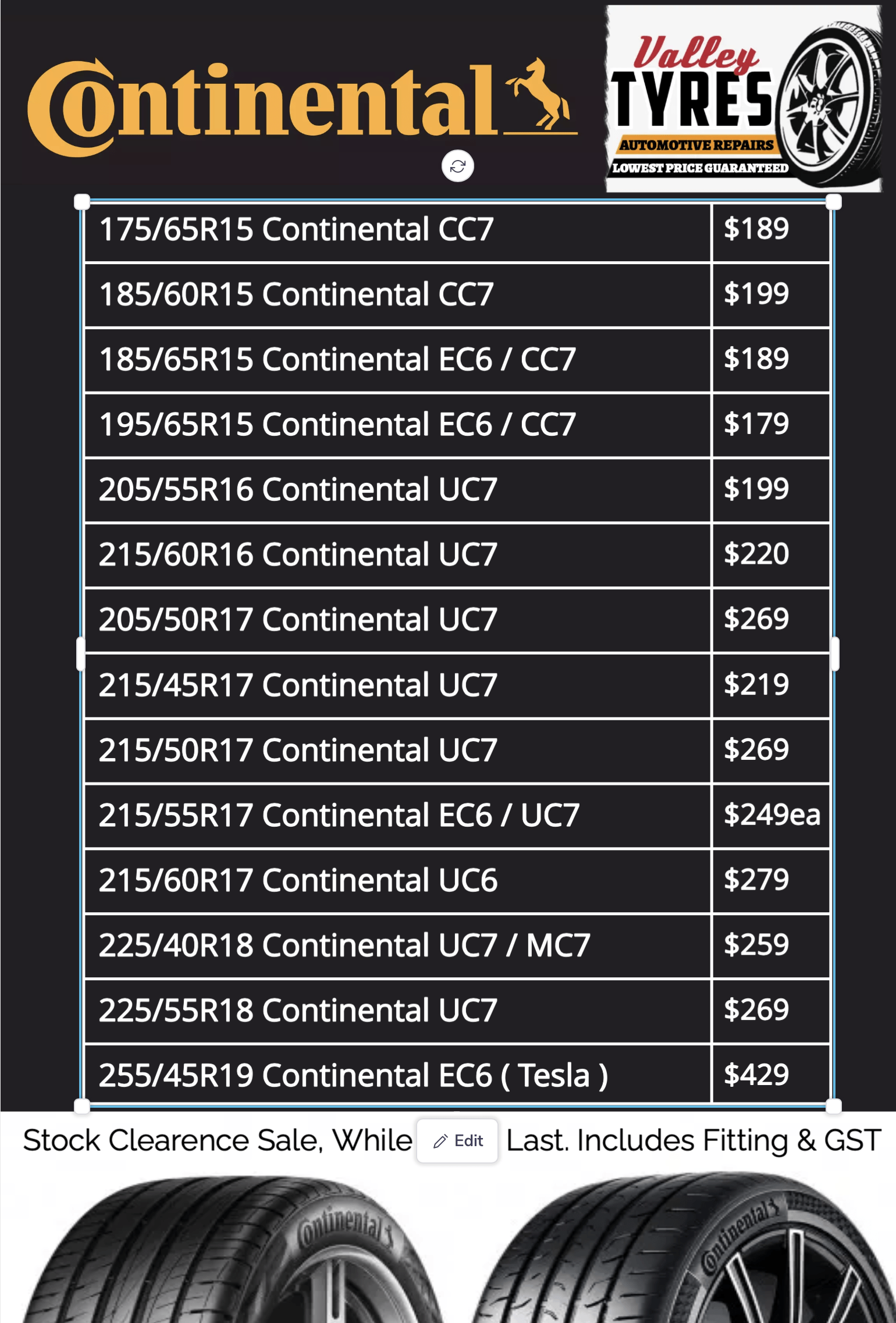Image resolution: width=896 pixels, height=1323 pixels.
Task: Select the left tyre photo at bottom
Action: tap(227, 1251)
